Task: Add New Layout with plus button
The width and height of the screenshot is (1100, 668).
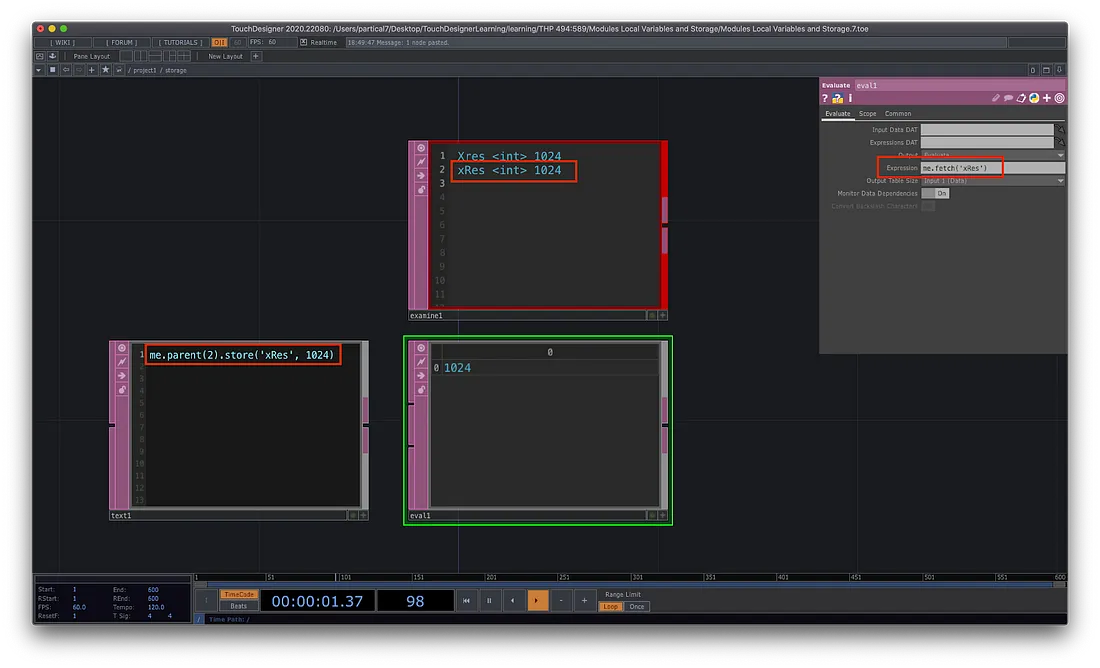Action: 255,56
